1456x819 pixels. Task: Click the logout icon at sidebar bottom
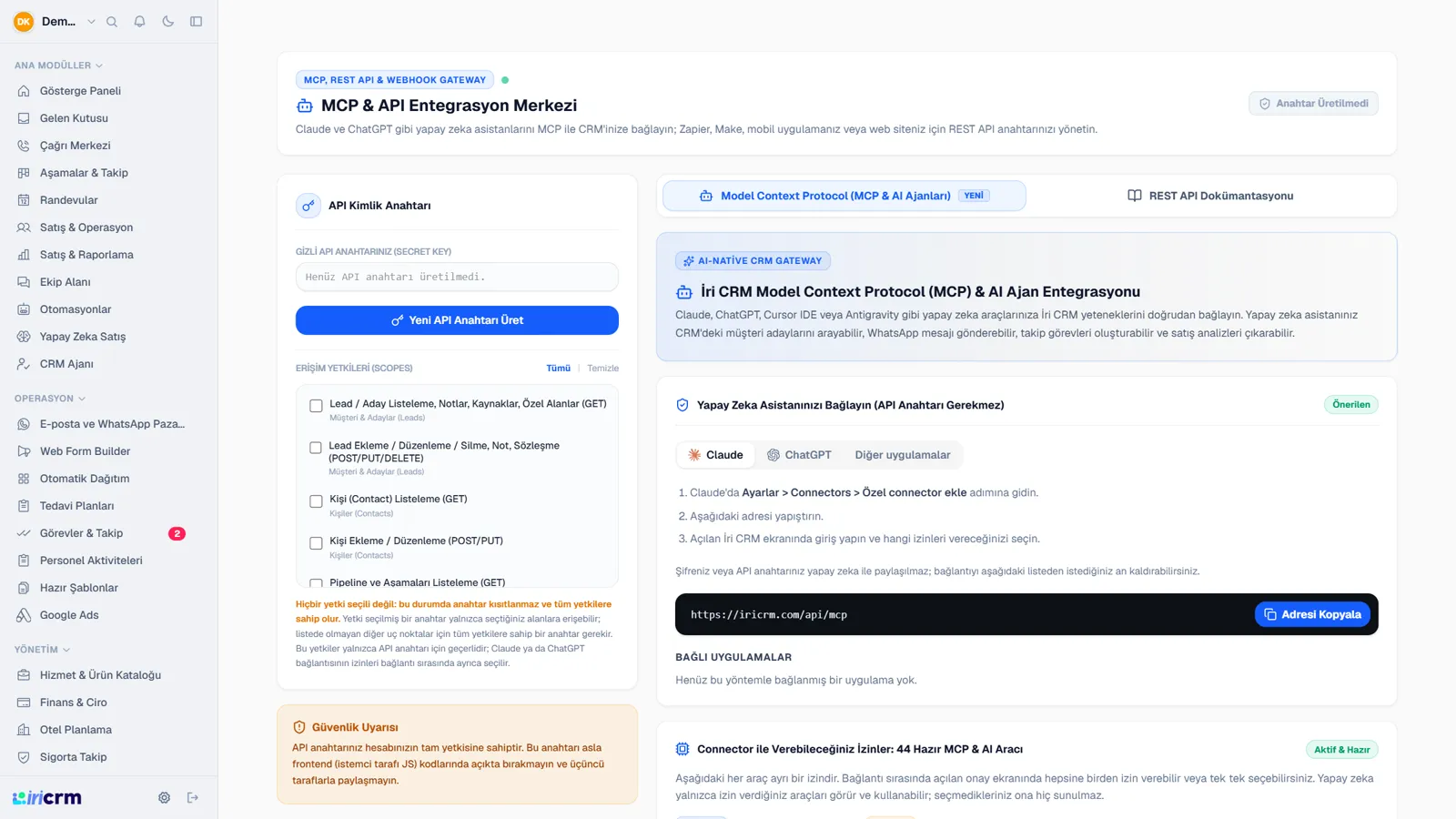pyautogui.click(x=193, y=798)
